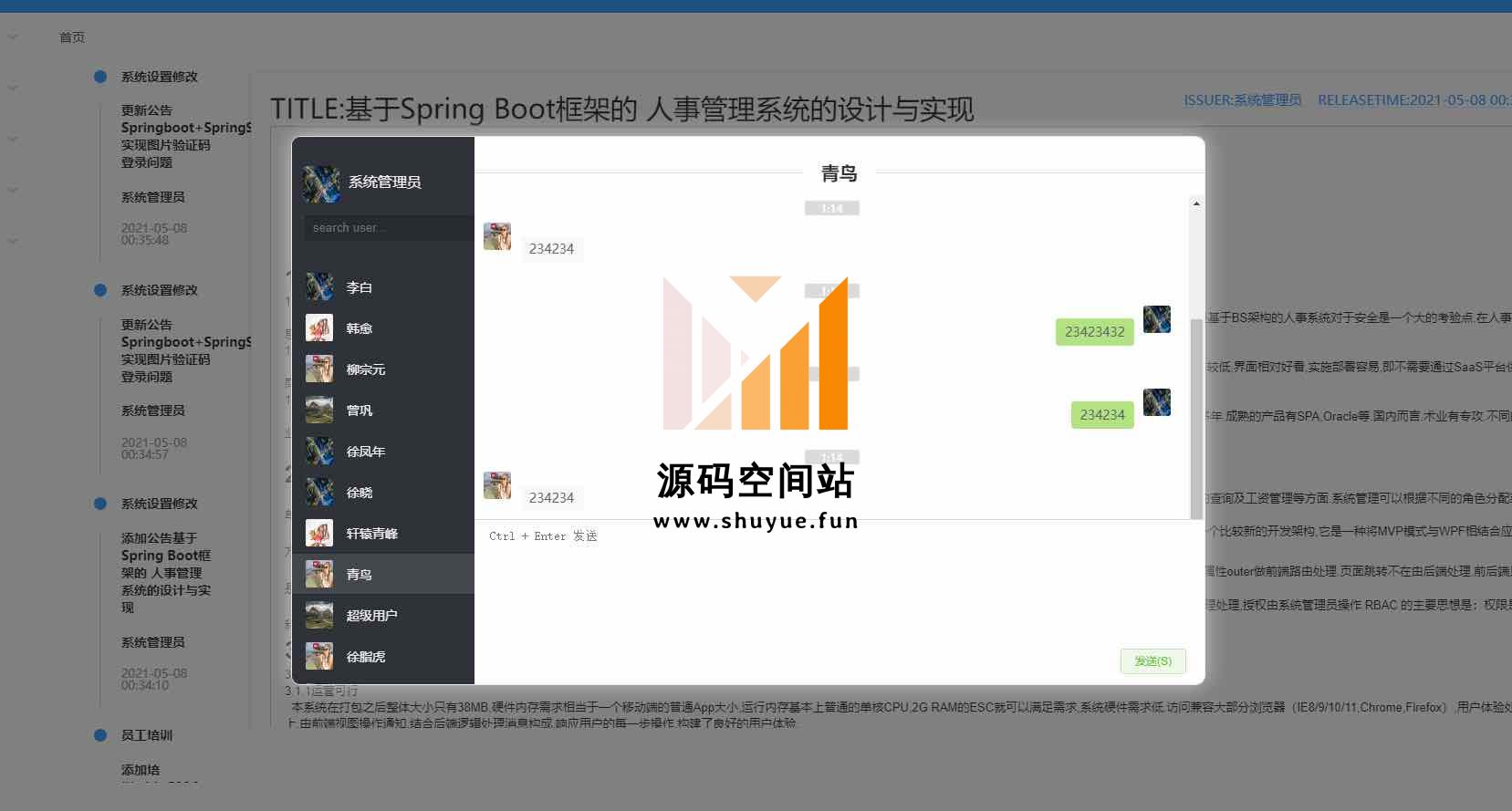Image resolution: width=1512 pixels, height=811 pixels.
Task: Open 员工培训 timeline entry
Action: coord(147,735)
